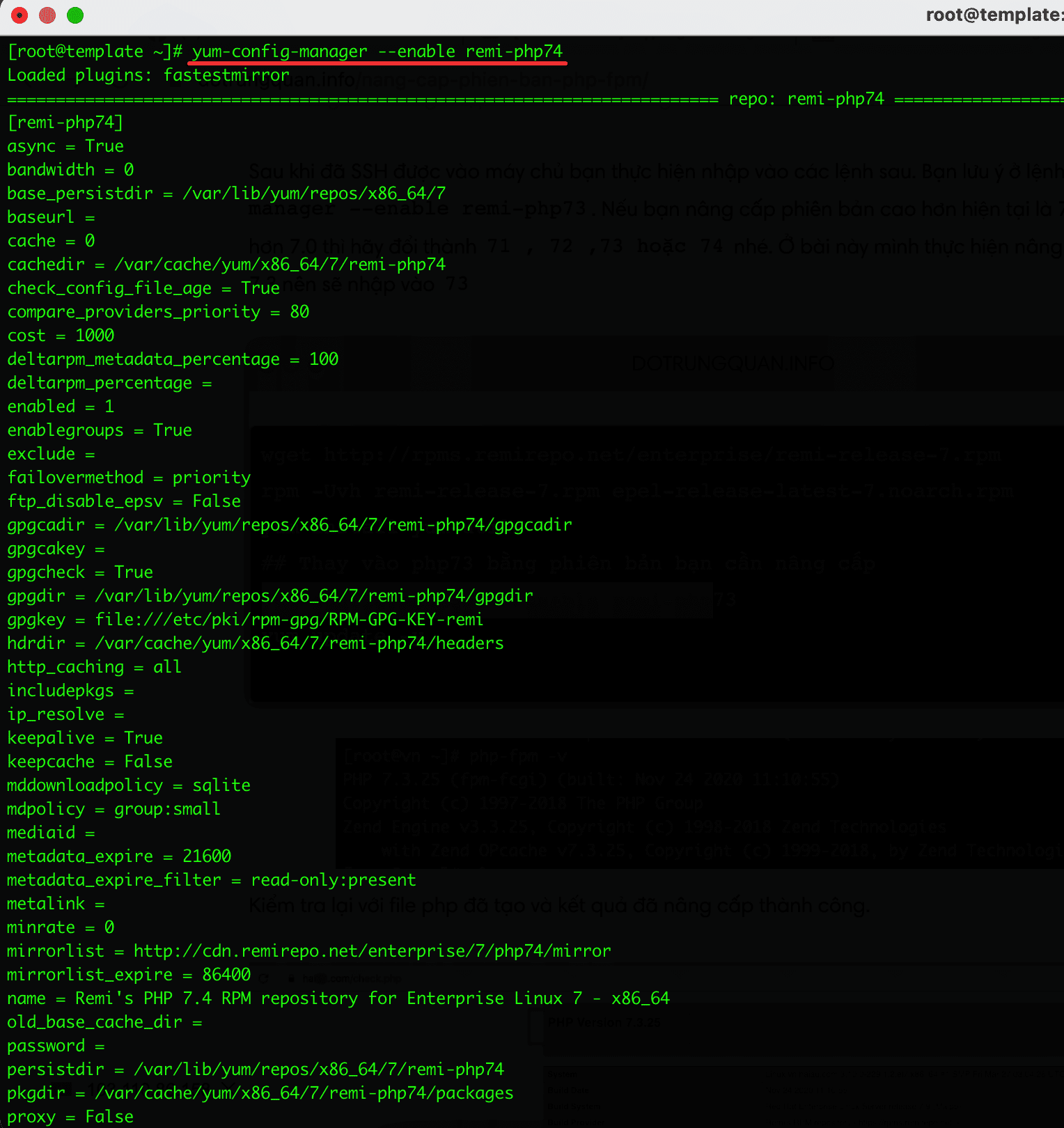Image resolution: width=1064 pixels, height=1128 pixels.
Task: Click the failovermethod = priority line
Action: click(x=129, y=478)
